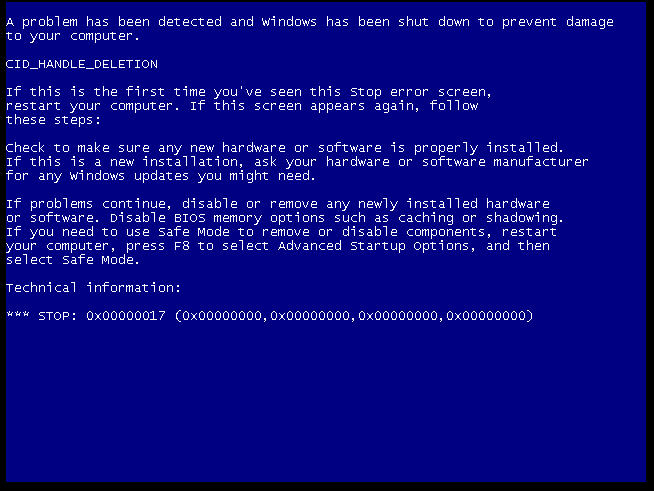This screenshot has height=491, width=654.
Task: Click 'restart your computer.' text
Action: click(93, 106)
